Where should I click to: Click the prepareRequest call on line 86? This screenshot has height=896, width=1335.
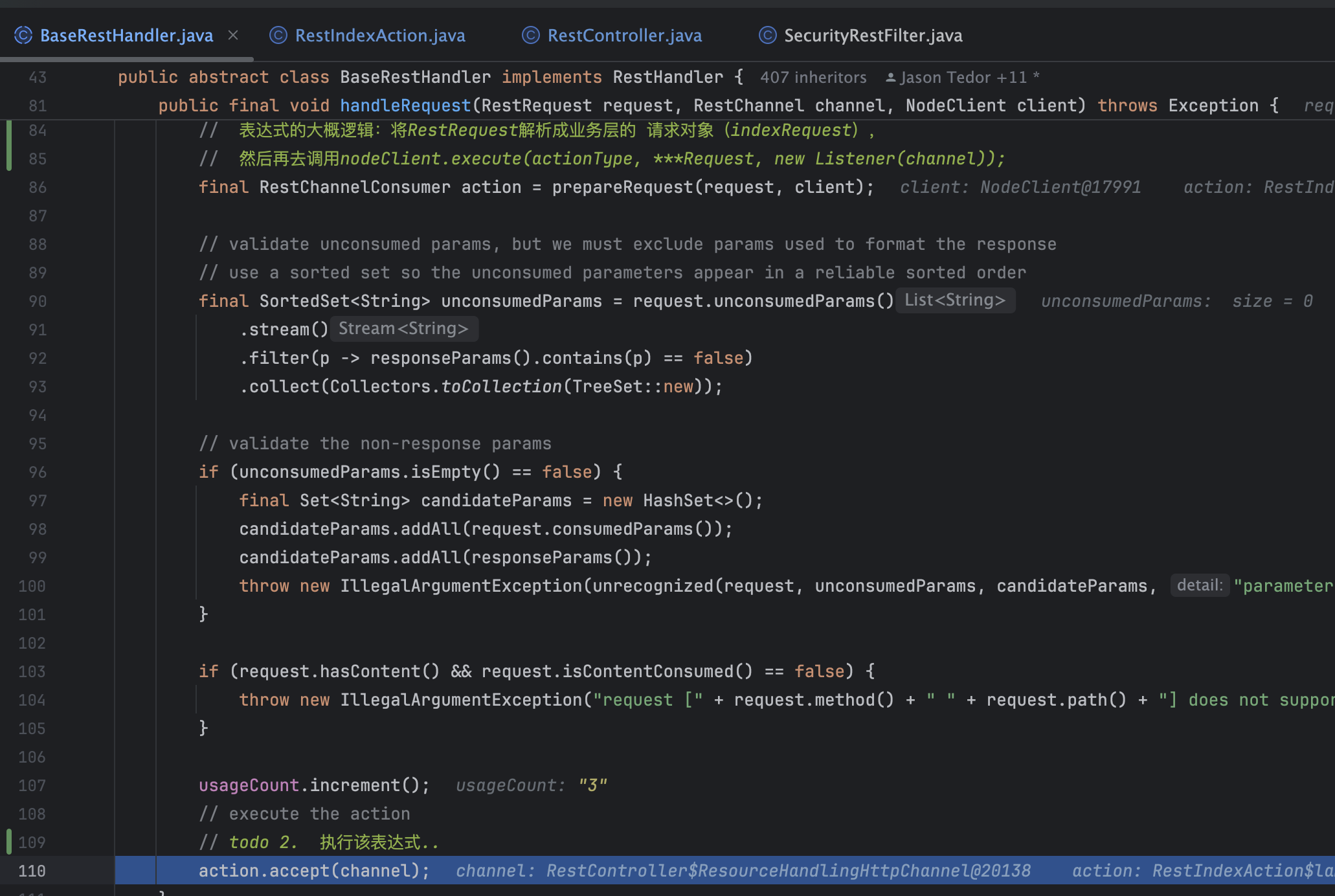pos(622,187)
